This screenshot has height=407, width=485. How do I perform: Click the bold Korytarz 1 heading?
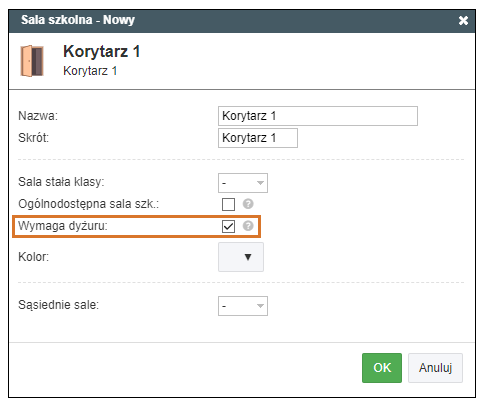pos(102,52)
